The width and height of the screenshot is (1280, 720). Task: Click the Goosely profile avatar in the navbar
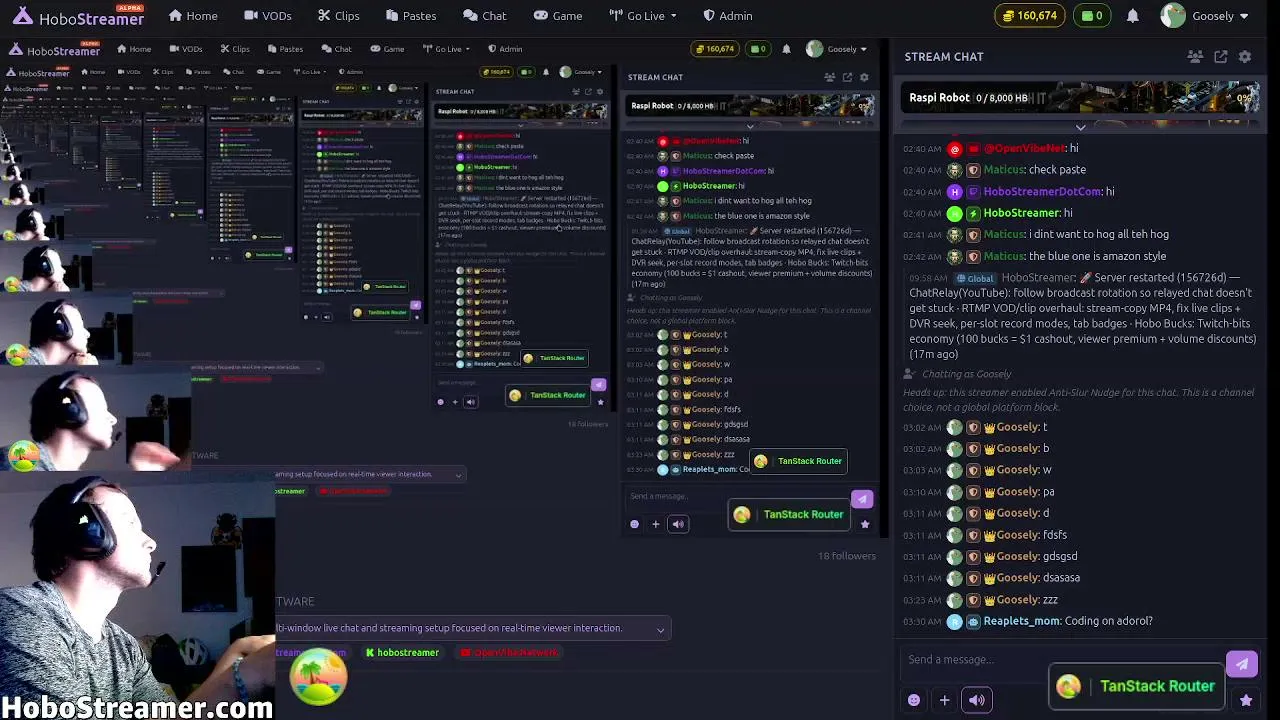click(1173, 16)
